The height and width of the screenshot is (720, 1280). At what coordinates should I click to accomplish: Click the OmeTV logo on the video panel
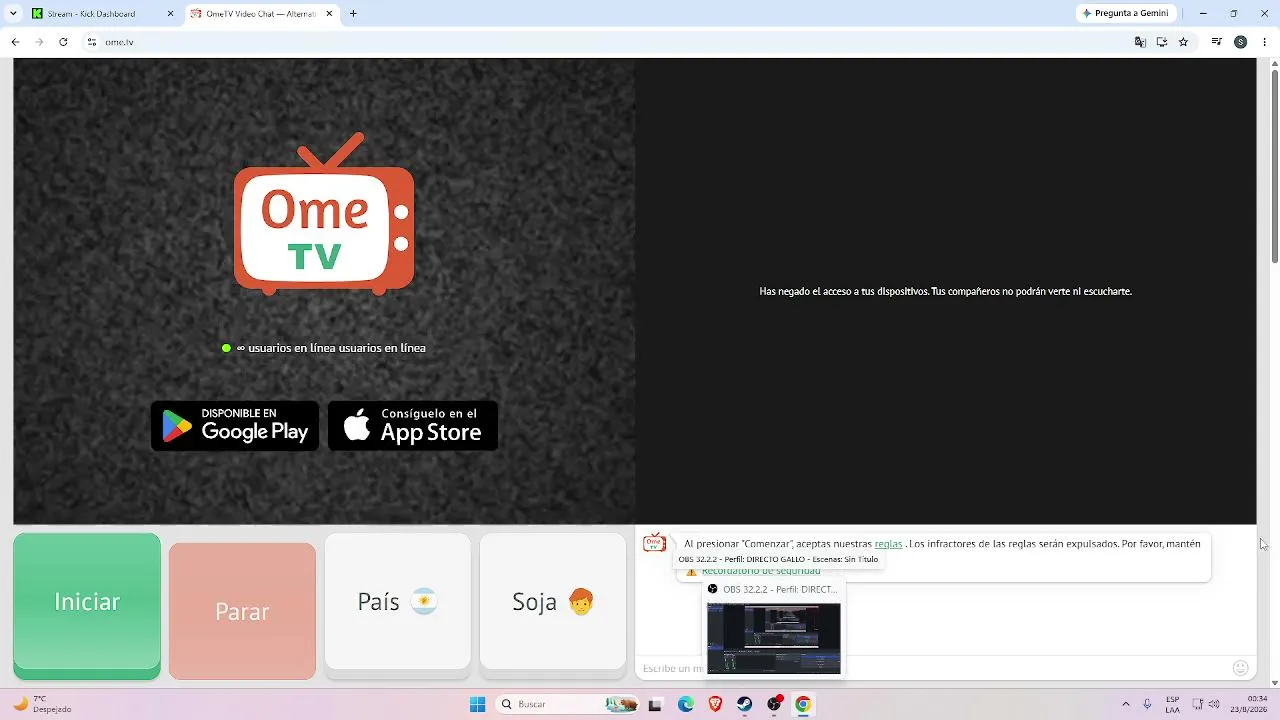(324, 213)
